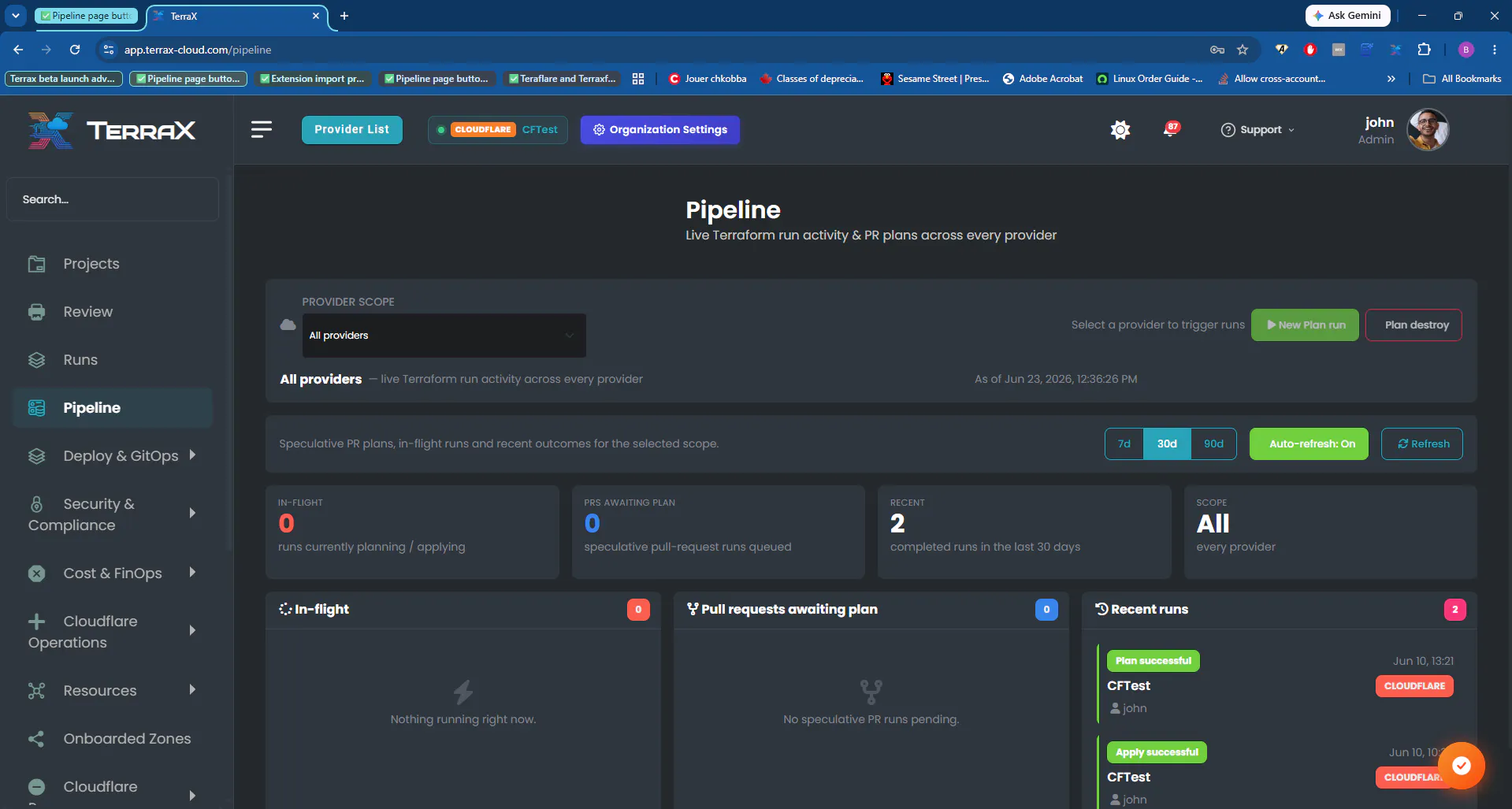This screenshot has height=809, width=1512.
Task: Click the floating orange checkmark chat button
Action: pyautogui.click(x=1462, y=766)
